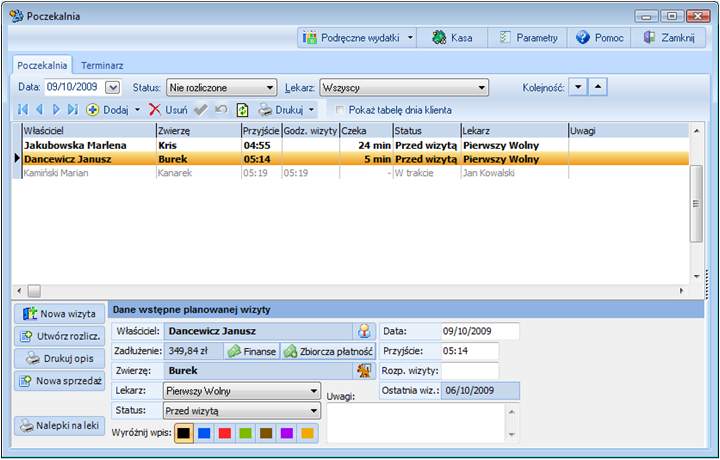Enable Pokaż tabelę dnia klienta checkbox
720x460 pixels.
(x=340, y=110)
